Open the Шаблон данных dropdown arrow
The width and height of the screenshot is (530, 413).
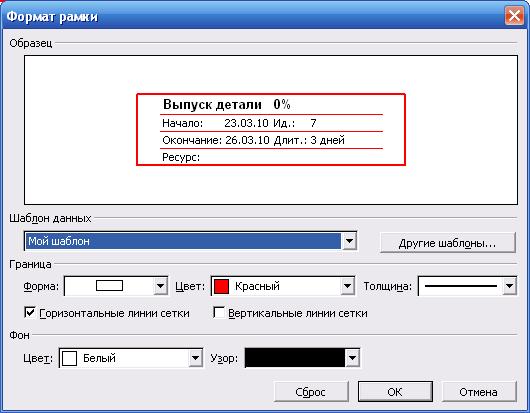(349, 241)
